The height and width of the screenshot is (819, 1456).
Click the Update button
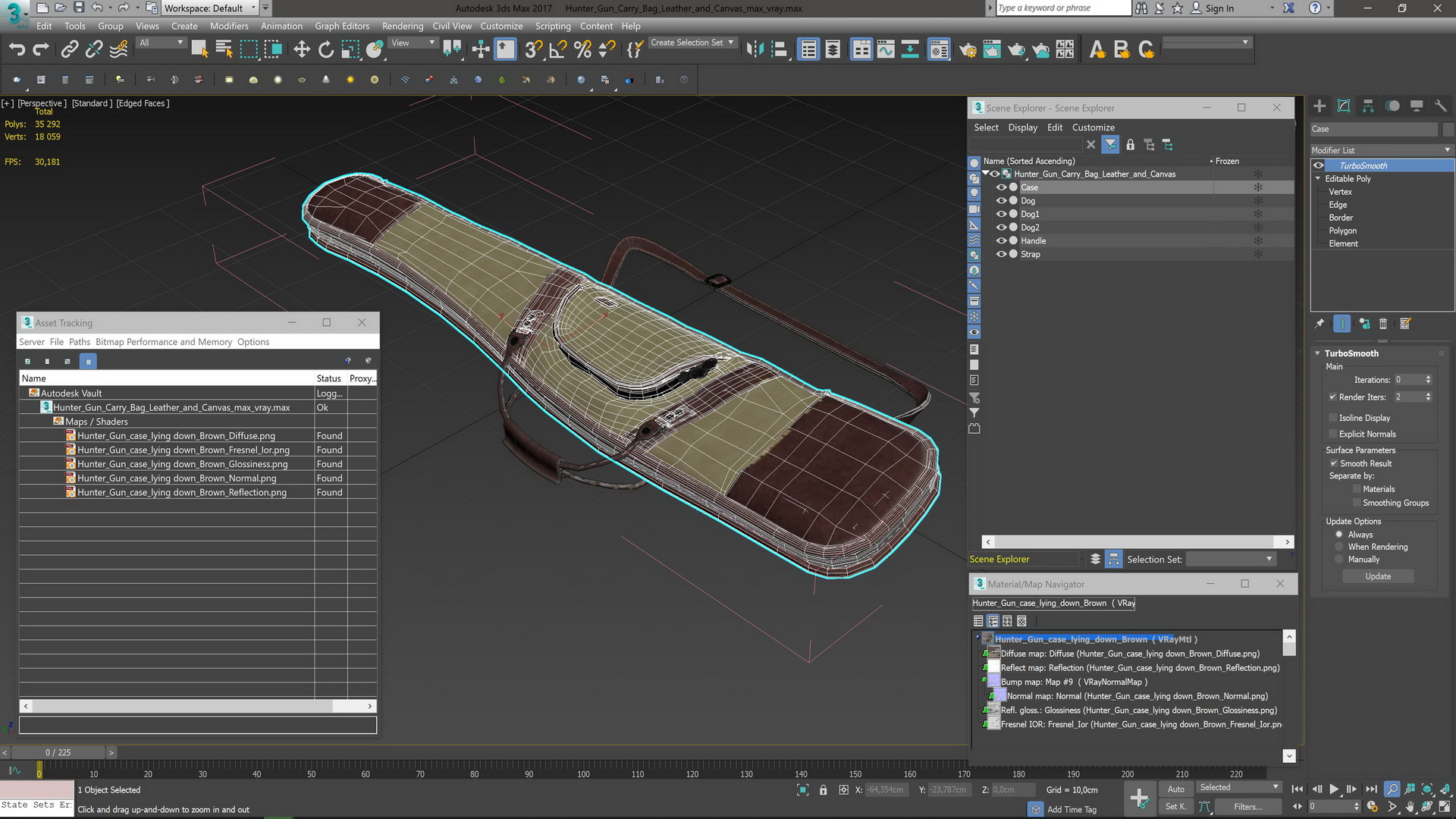point(1378,576)
